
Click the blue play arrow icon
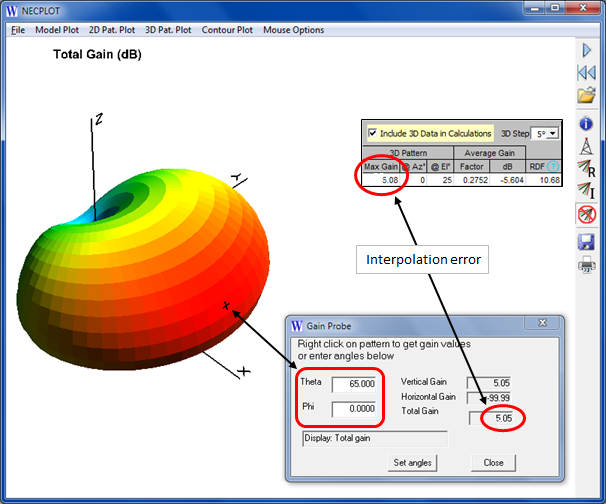(587, 50)
